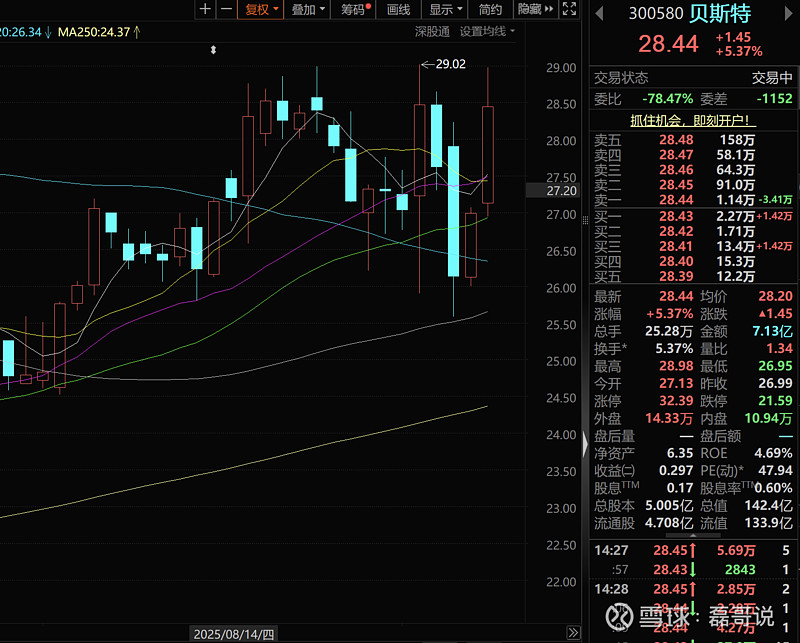The height and width of the screenshot is (643, 800).
Task: Click 14:28 trade tick row 2.85万
Action: point(693,589)
